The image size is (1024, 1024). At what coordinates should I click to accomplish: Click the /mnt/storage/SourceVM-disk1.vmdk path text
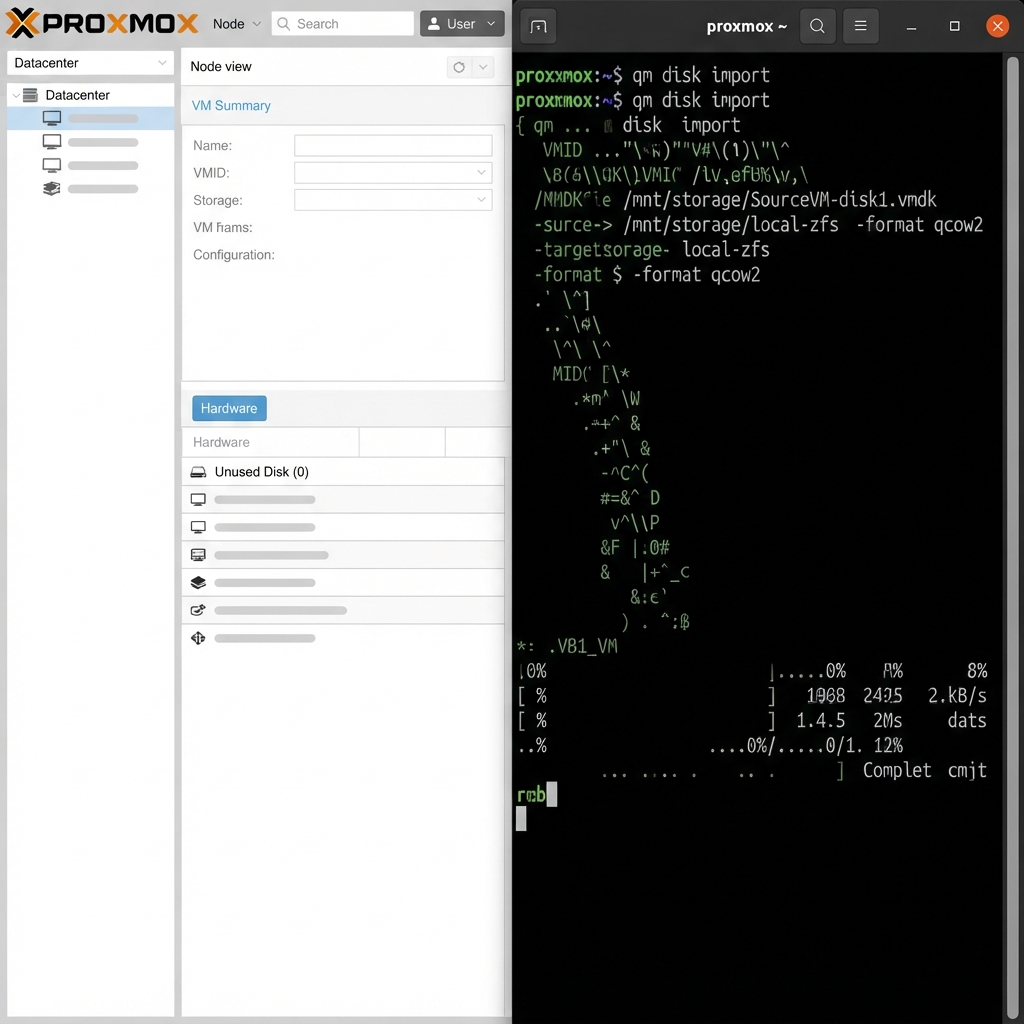point(780,199)
